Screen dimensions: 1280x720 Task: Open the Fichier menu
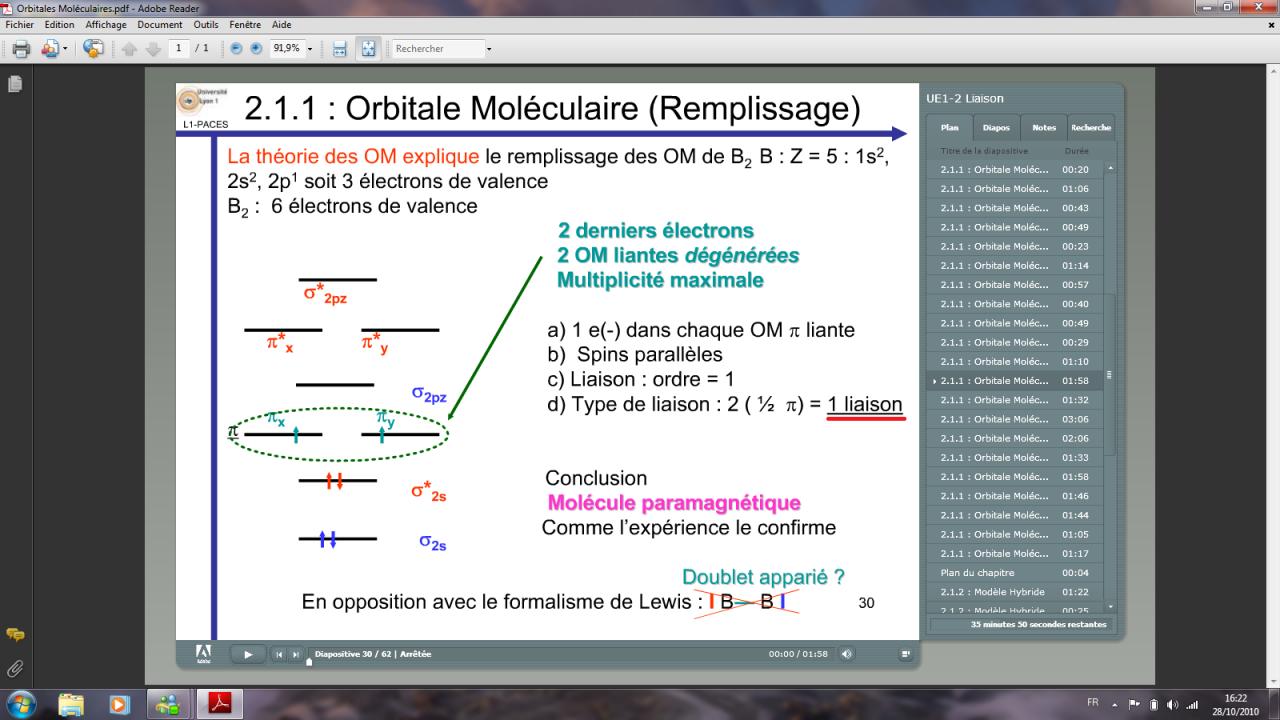pos(20,24)
